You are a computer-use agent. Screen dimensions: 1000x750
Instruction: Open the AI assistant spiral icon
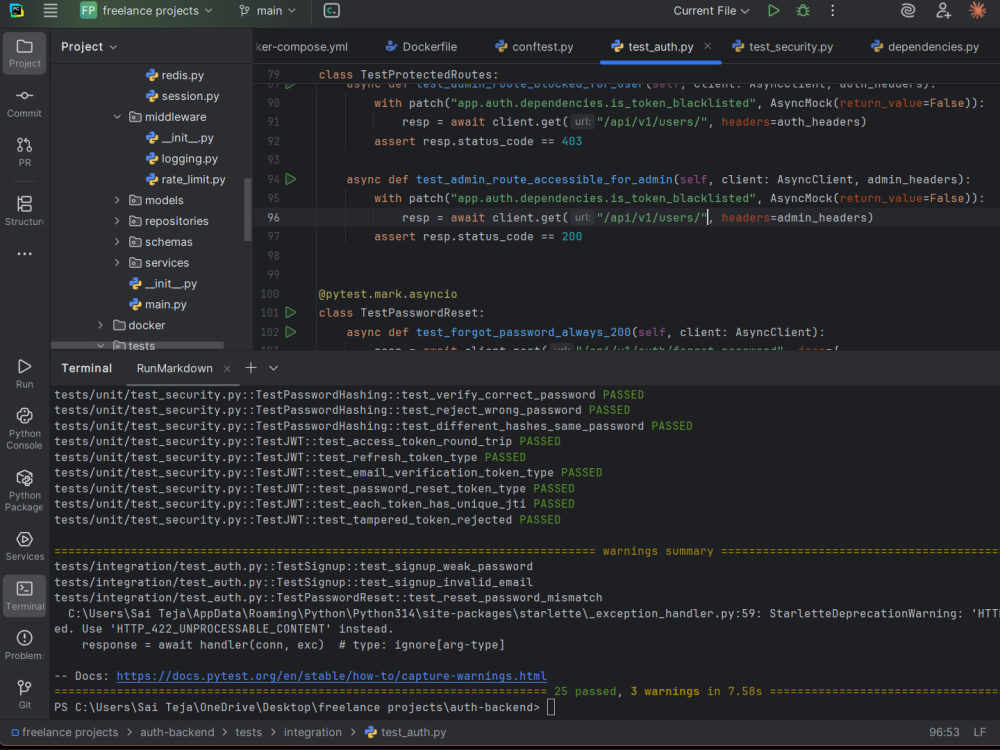point(908,11)
